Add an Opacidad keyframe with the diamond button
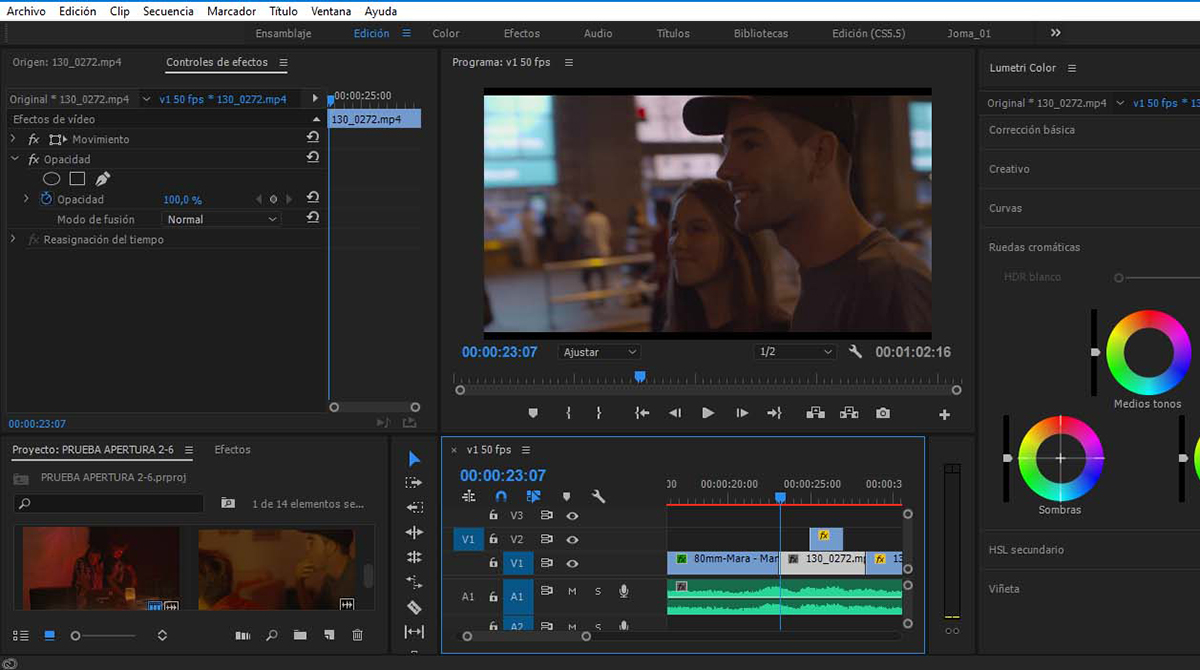This screenshot has height=670, width=1200. pos(273,199)
